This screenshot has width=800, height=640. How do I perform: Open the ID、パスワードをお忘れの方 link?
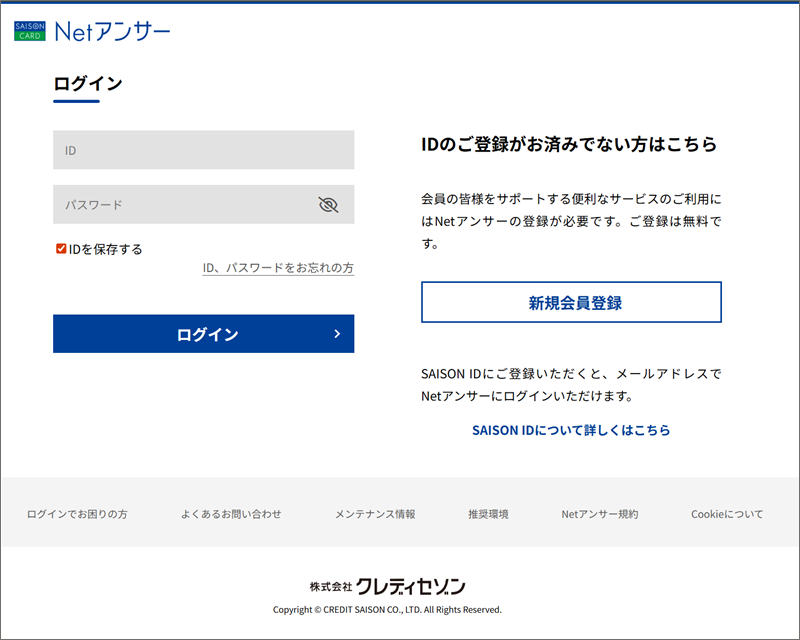[x=278, y=268]
